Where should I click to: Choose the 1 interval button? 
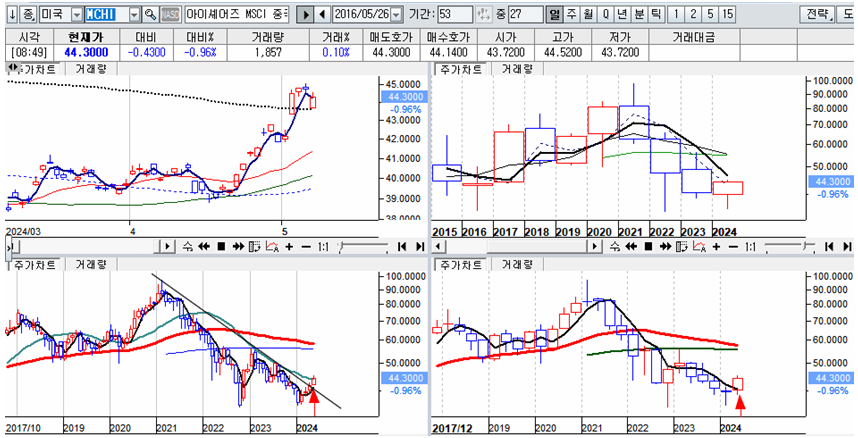pyautogui.click(x=676, y=14)
